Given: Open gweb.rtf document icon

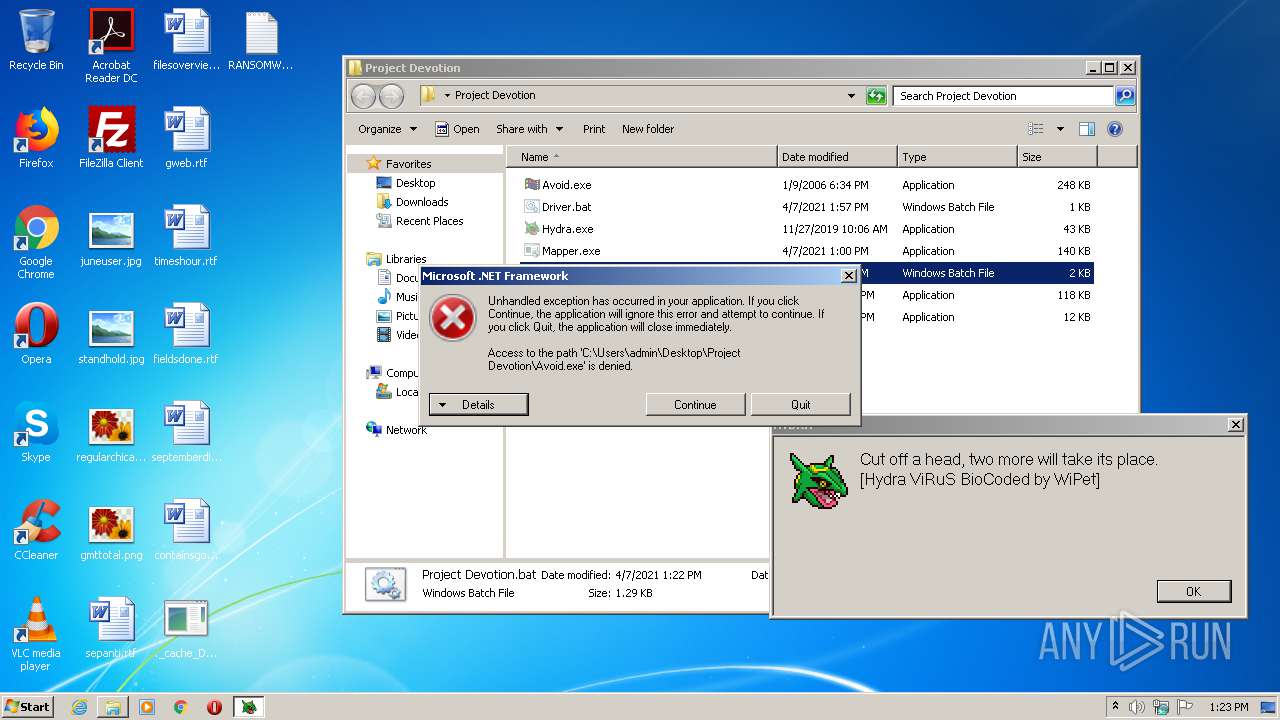Looking at the screenshot, I should 186,138.
